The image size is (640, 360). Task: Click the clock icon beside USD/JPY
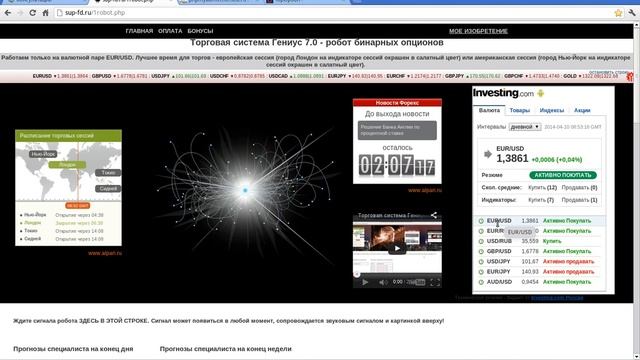[481, 262]
